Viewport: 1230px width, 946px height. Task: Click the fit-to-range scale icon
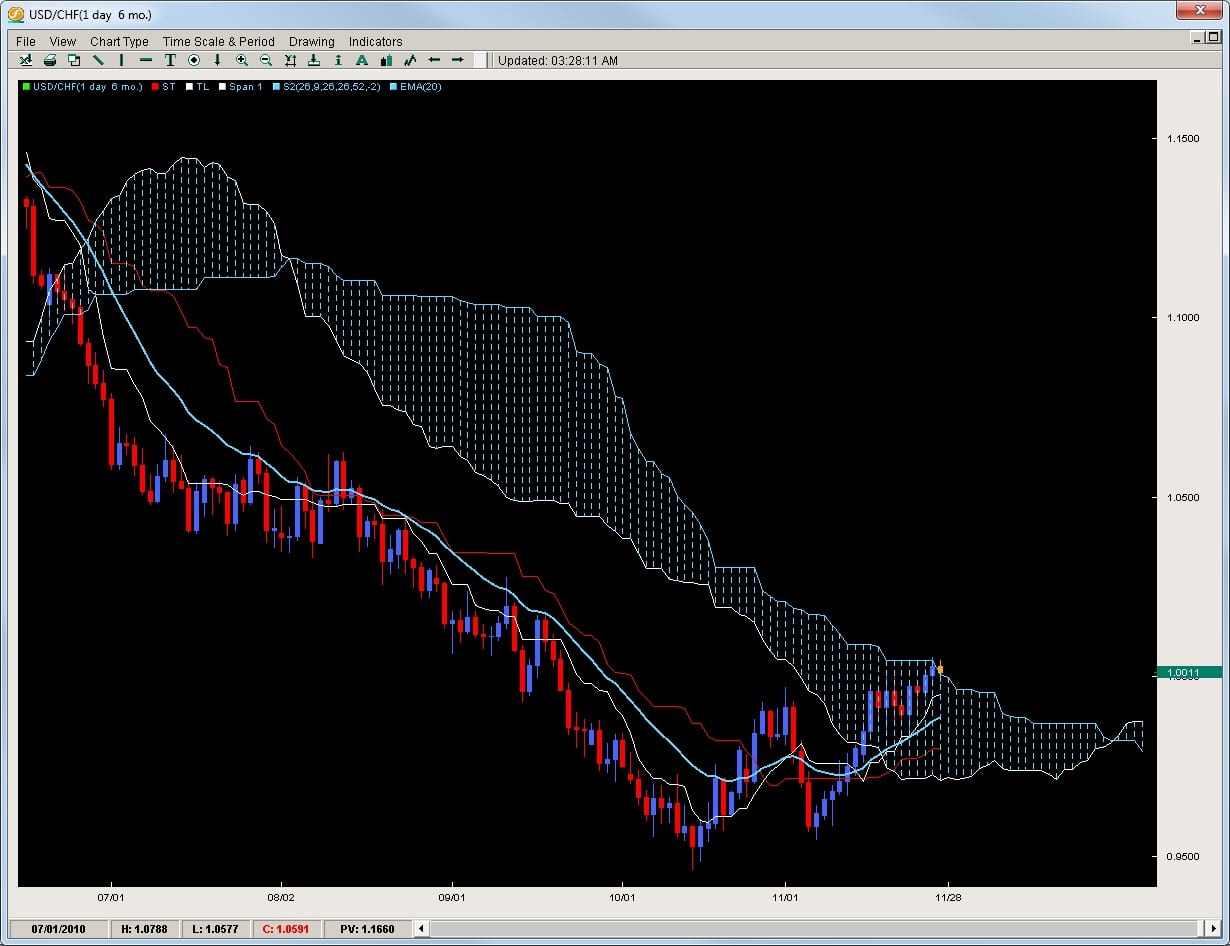coord(290,60)
